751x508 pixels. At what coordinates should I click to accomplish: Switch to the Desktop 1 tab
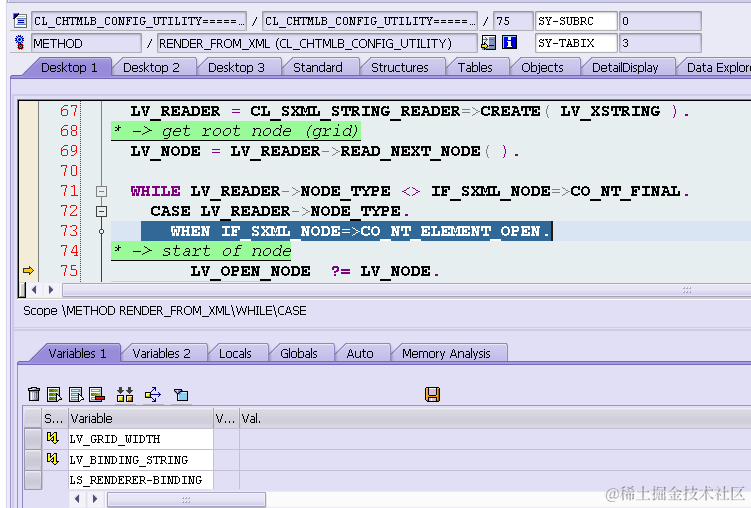pos(69,68)
